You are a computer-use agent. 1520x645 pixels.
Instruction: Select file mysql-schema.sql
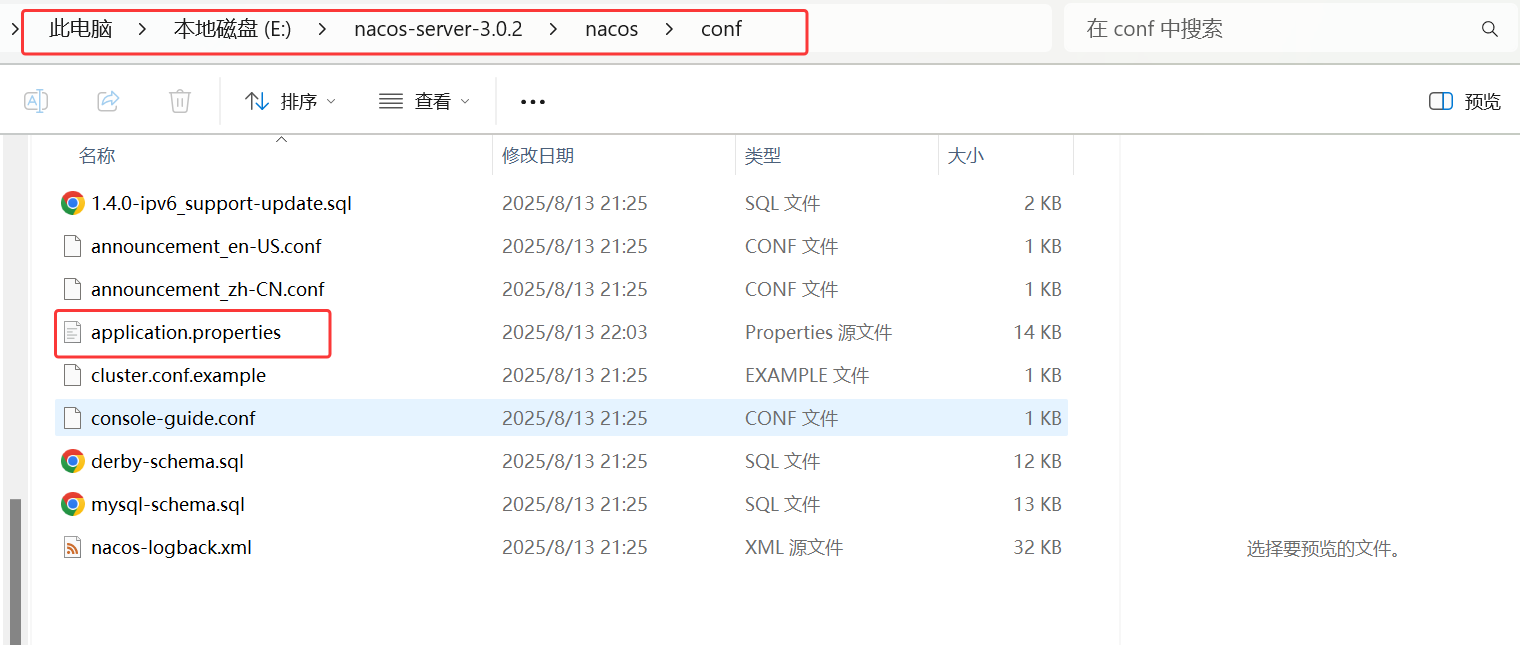pos(168,504)
